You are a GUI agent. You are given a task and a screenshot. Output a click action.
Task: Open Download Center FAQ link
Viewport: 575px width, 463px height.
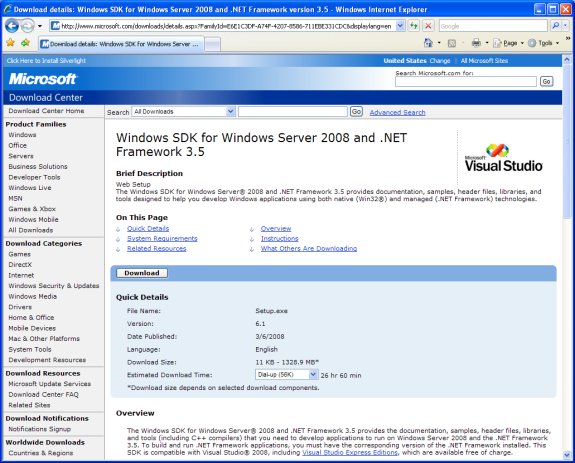[x=44, y=394]
